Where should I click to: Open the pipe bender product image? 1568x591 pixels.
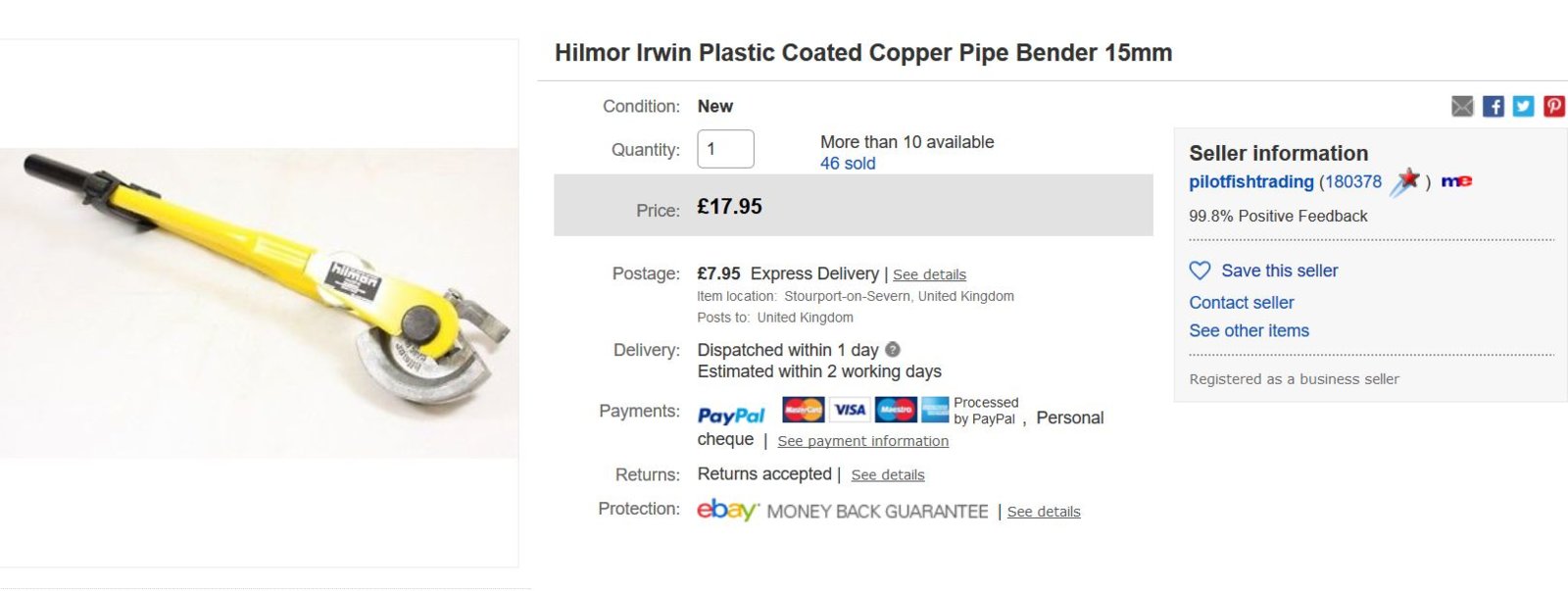(259, 302)
